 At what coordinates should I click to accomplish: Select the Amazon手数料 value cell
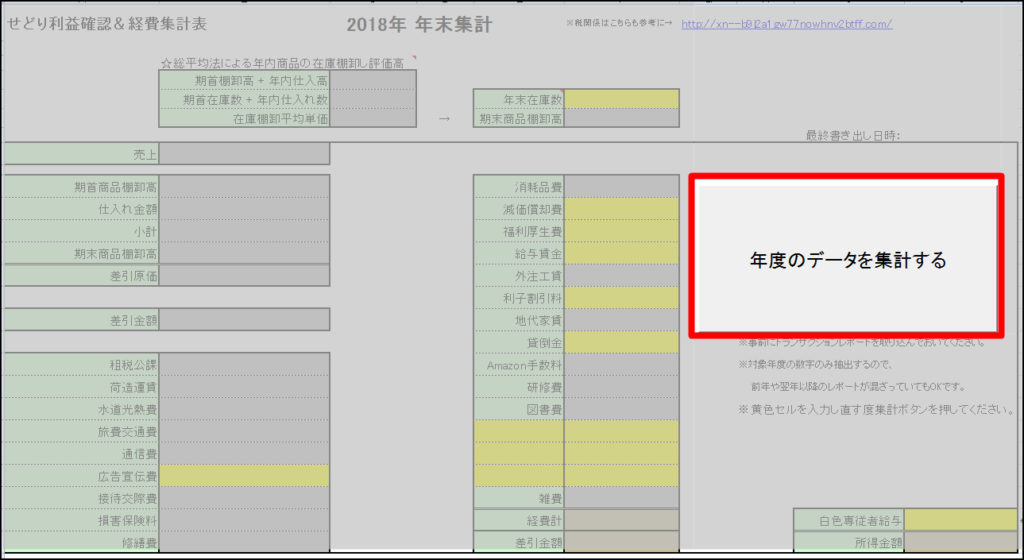click(x=622, y=364)
